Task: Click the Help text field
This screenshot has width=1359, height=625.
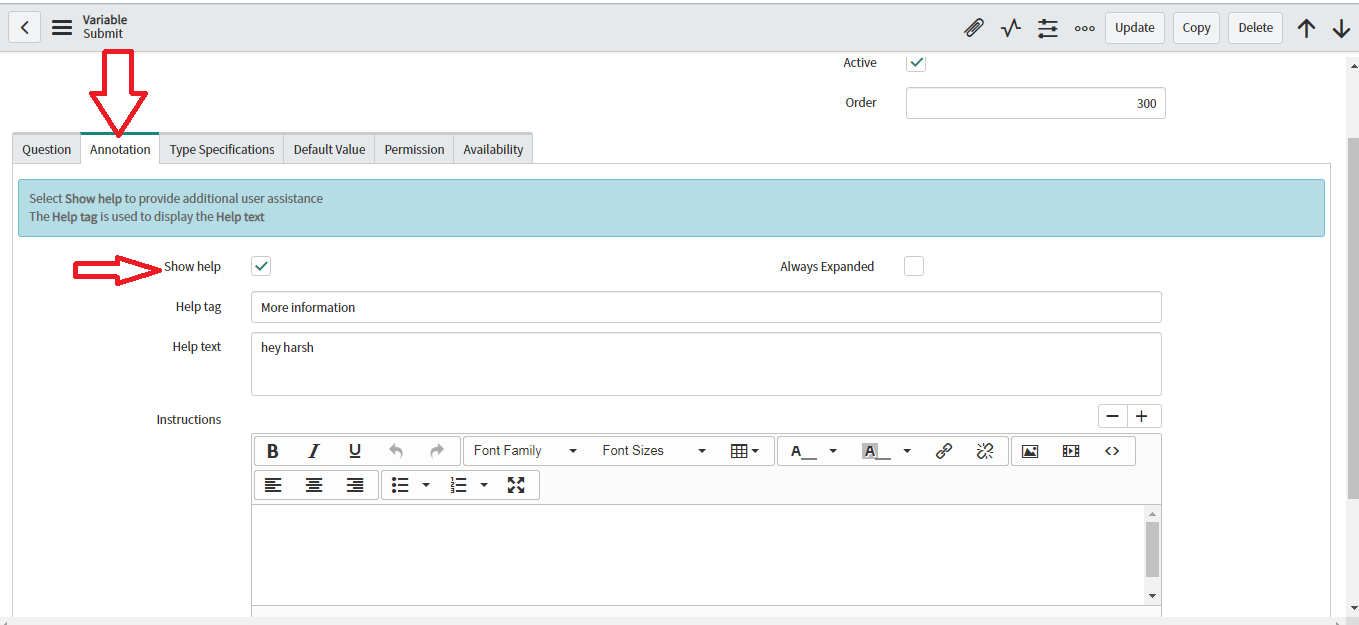Action: click(706, 364)
